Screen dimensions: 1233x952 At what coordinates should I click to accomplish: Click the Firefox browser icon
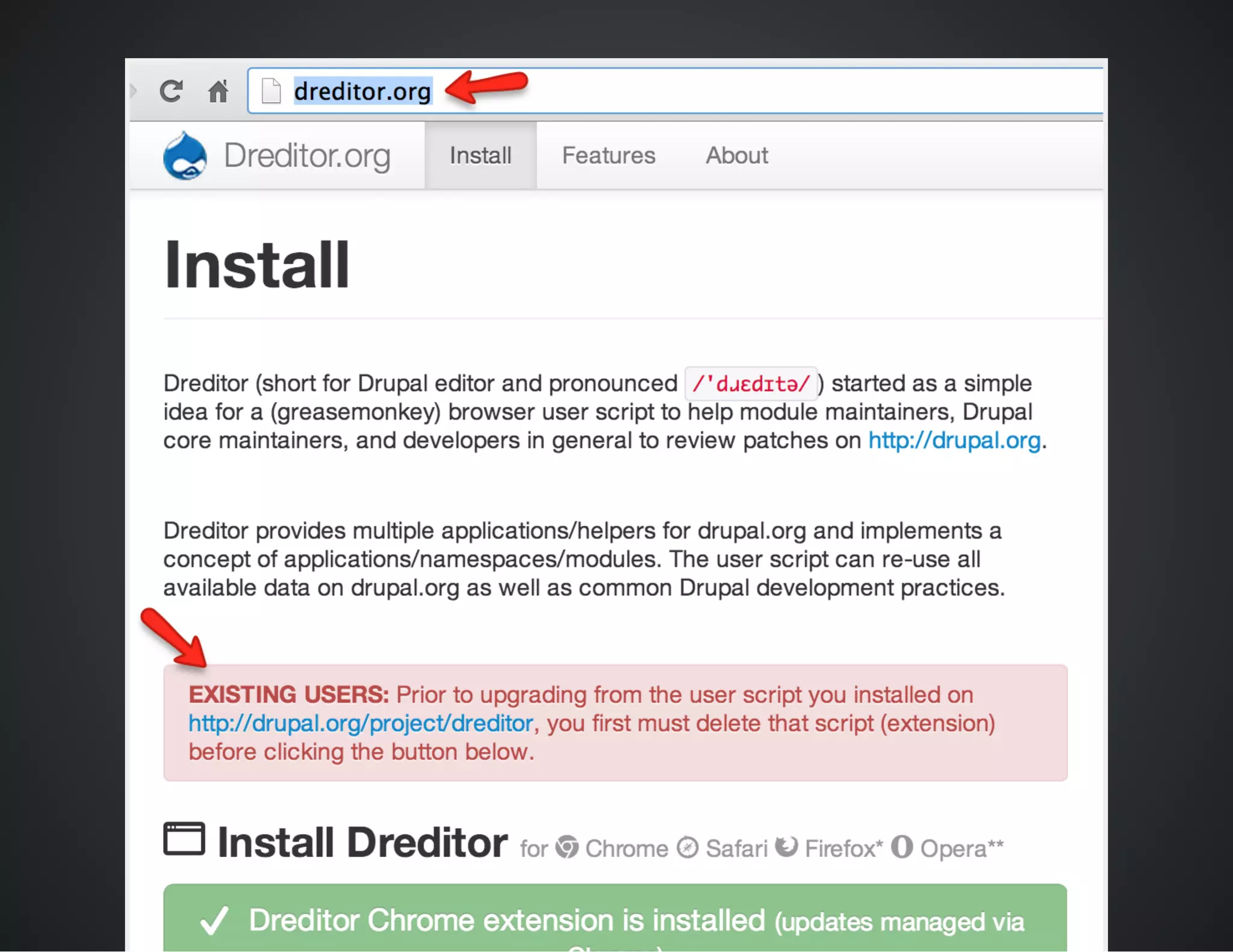[x=786, y=847]
